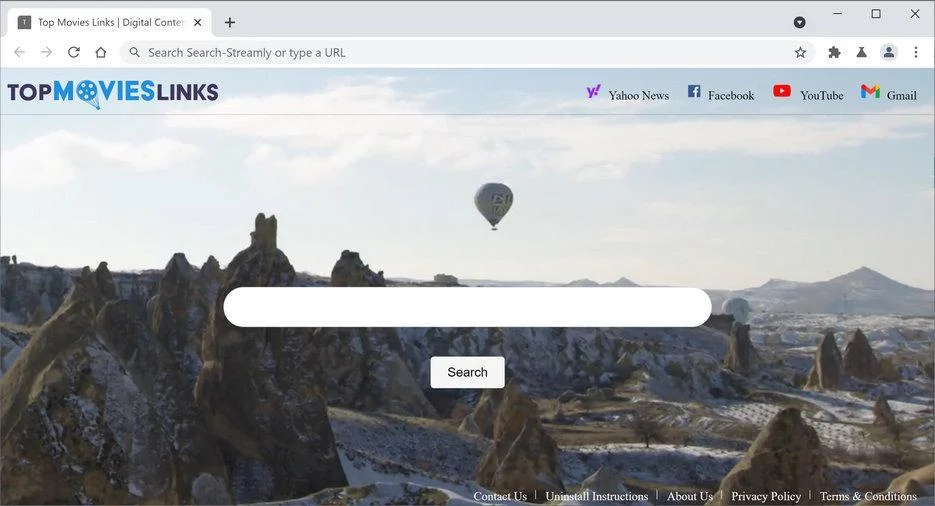This screenshot has height=506, width=935.
Task: Go to the browser home page
Action: pyautogui.click(x=101, y=52)
